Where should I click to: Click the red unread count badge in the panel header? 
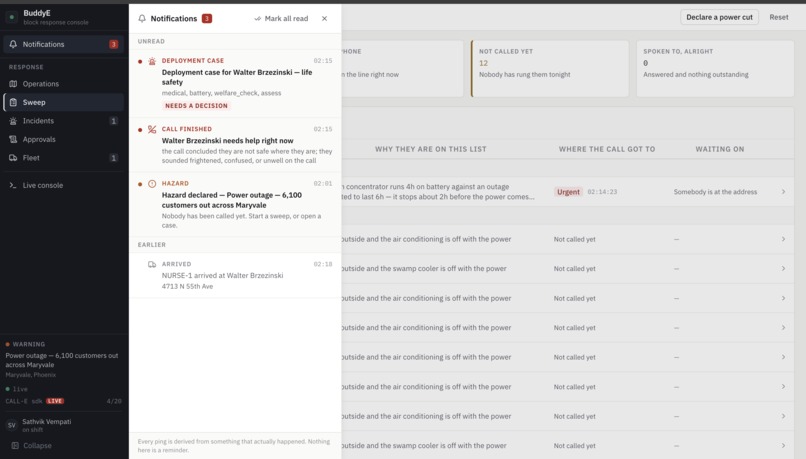tap(207, 19)
